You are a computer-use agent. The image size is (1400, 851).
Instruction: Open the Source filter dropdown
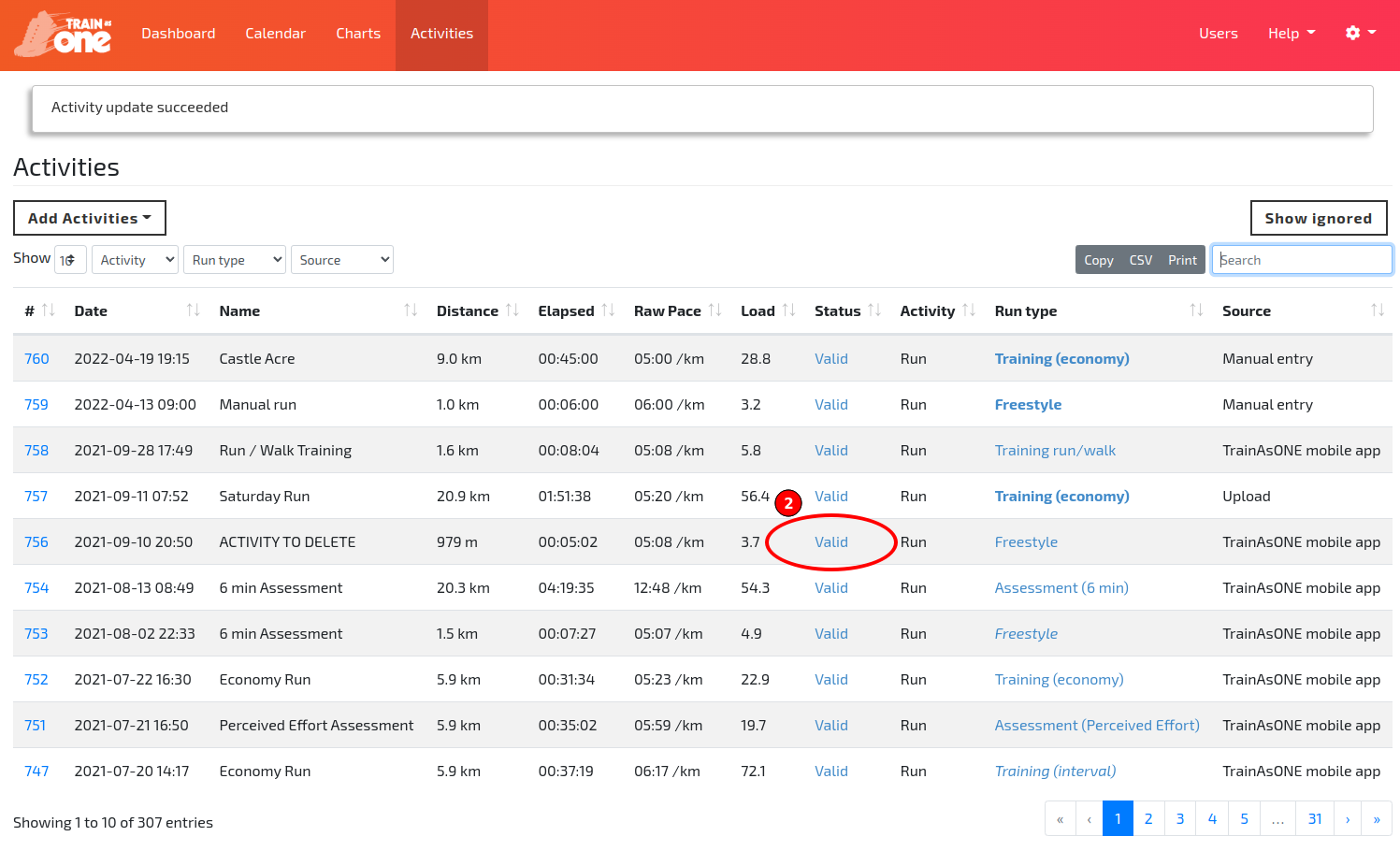tap(341, 259)
